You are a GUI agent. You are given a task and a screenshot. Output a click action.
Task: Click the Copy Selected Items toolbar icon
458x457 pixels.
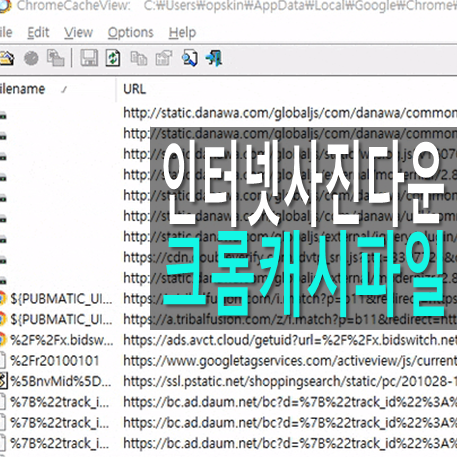[x=139, y=58]
